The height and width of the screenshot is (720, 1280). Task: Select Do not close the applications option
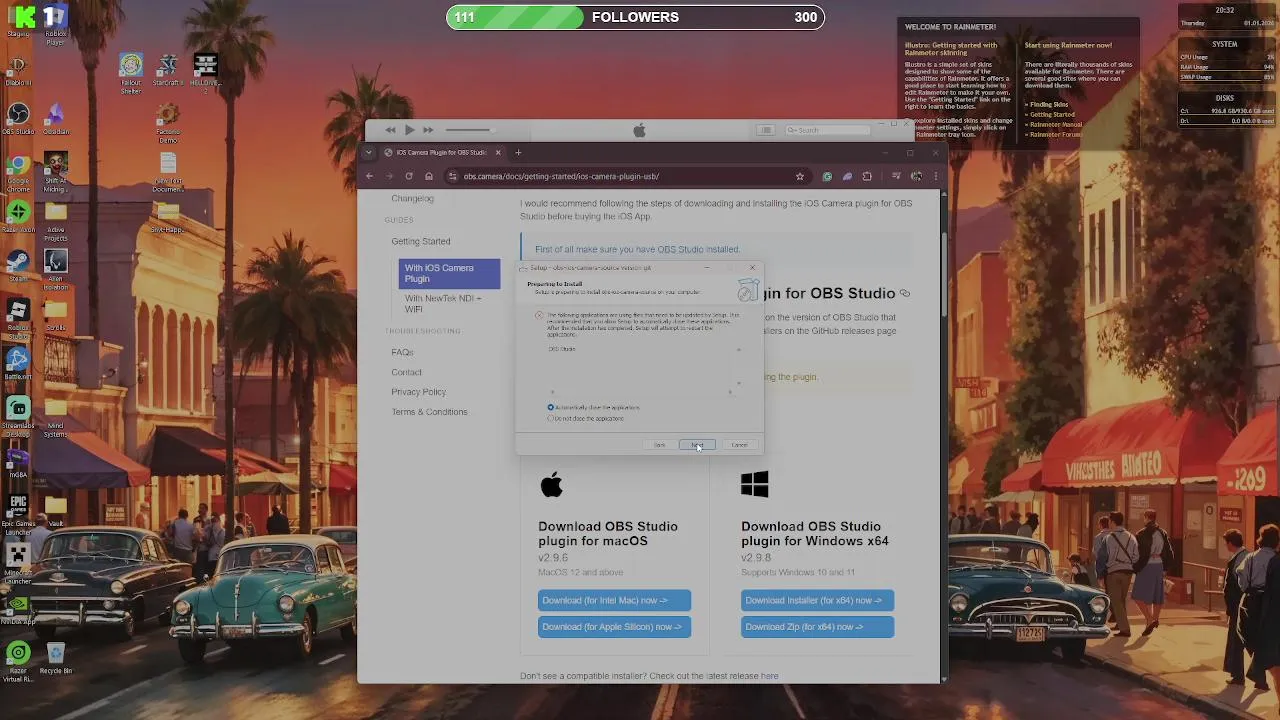click(x=586, y=418)
